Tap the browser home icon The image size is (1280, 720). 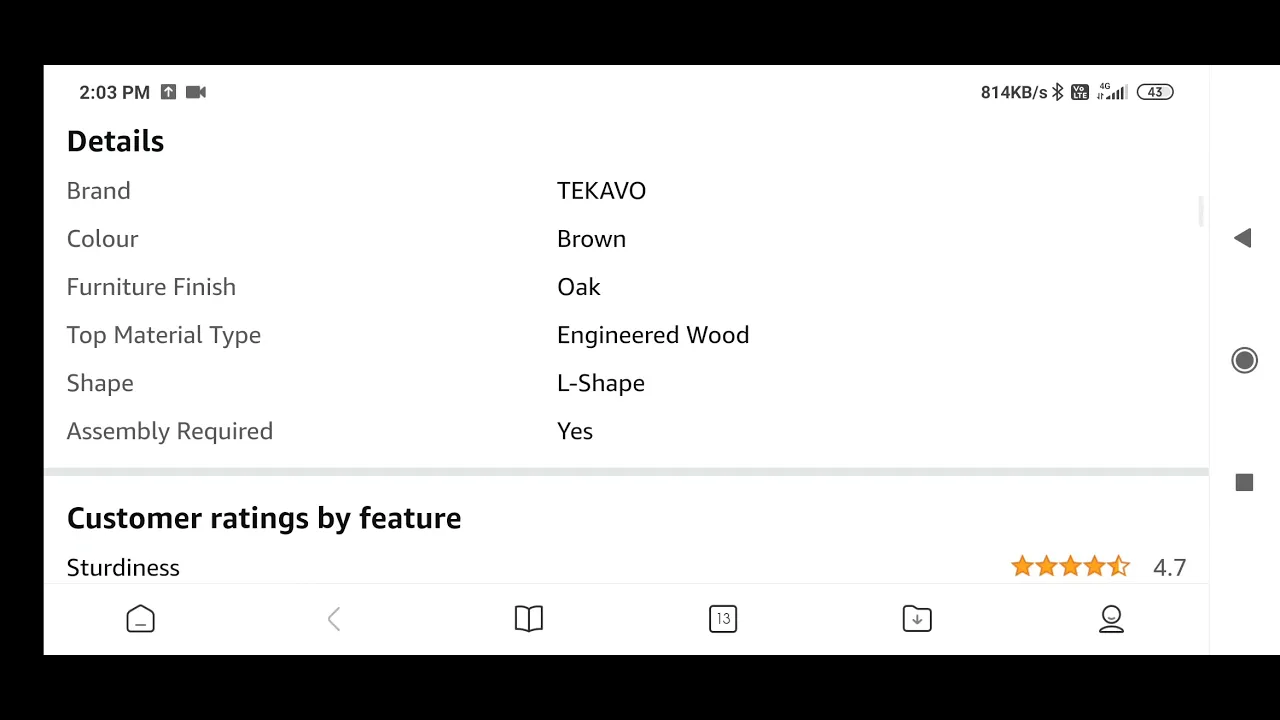tap(140, 619)
